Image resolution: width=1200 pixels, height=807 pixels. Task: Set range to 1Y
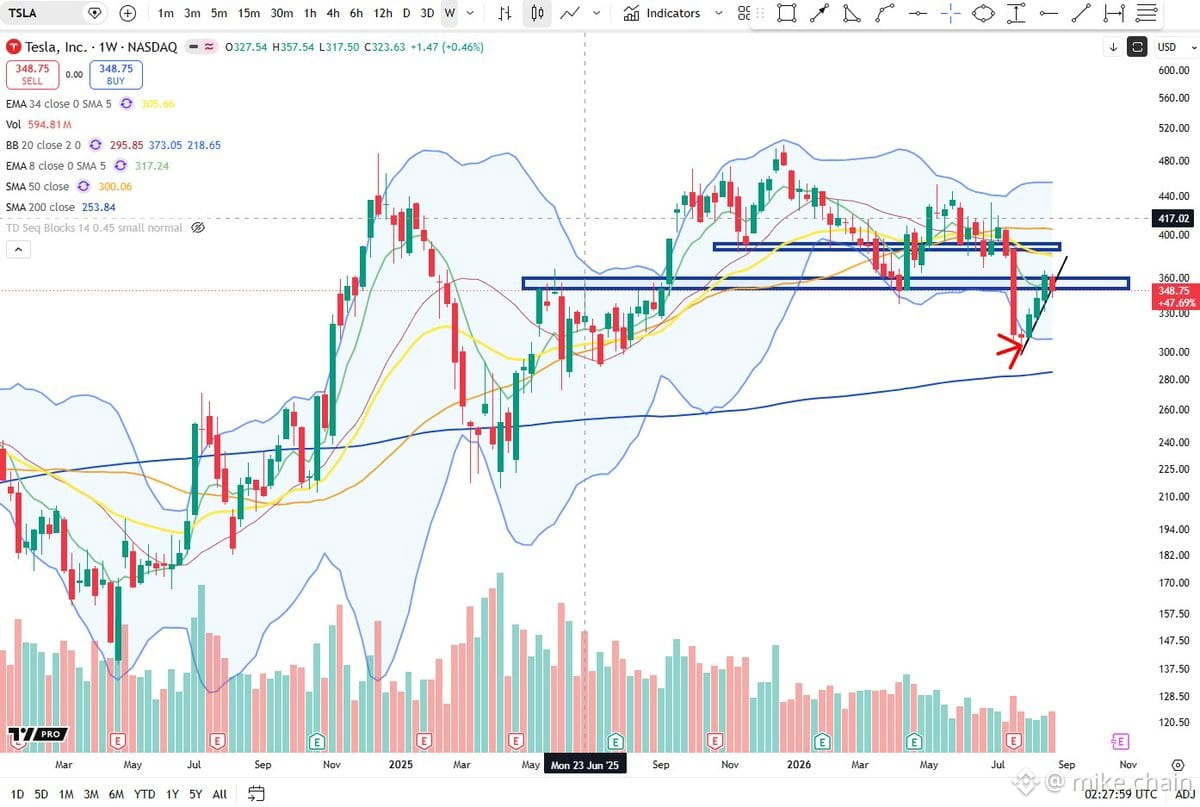tap(171, 794)
